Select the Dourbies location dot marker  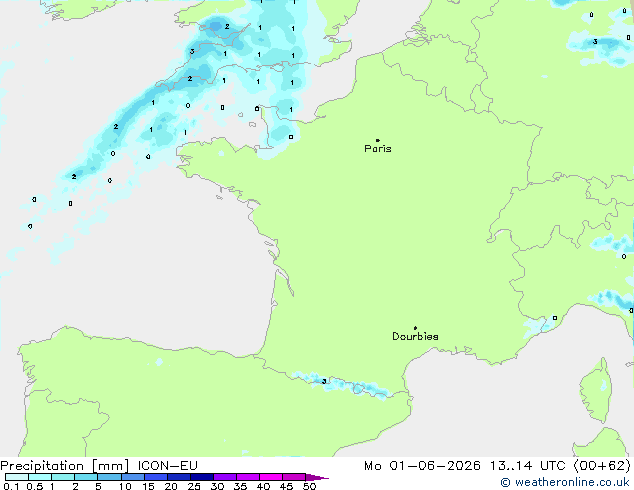coord(415,328)
